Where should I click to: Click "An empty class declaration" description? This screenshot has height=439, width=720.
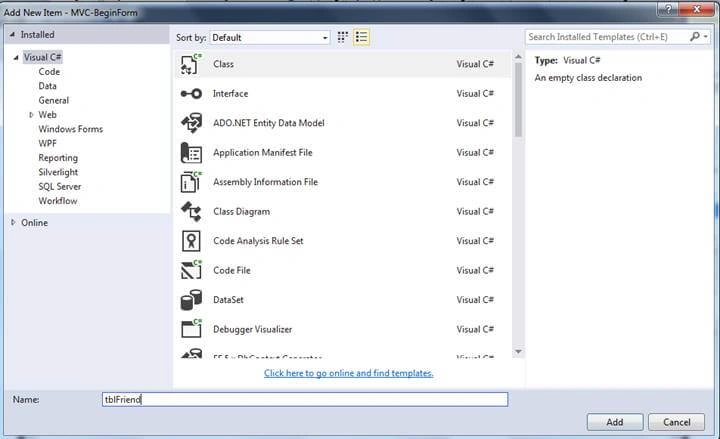coord(588,78)
